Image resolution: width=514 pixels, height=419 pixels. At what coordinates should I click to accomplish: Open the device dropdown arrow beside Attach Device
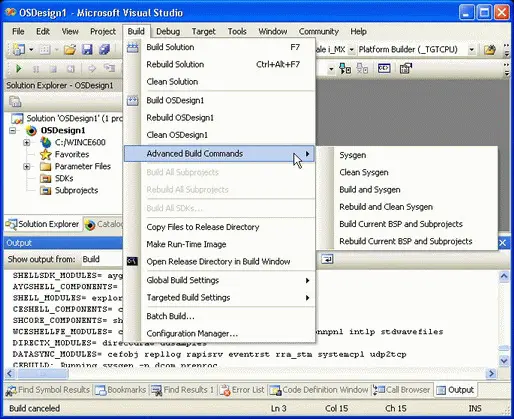(331, 69)
